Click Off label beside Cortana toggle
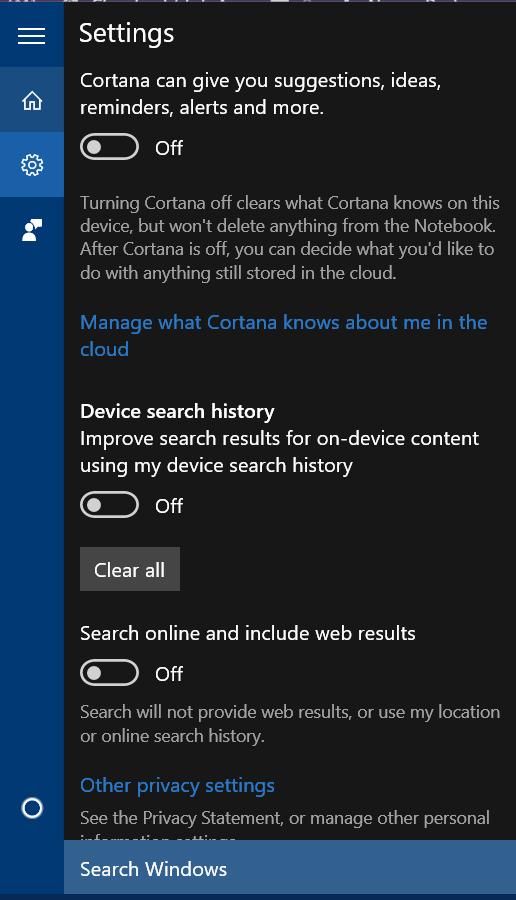The image size is (516, 900). (x=169, y=148)
